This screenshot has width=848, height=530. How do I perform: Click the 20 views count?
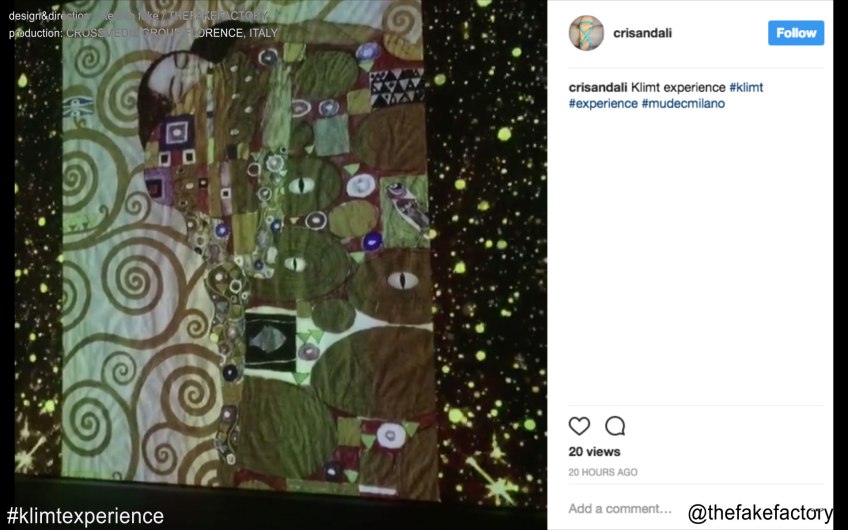pyautogui.click(x=594, y=452)
